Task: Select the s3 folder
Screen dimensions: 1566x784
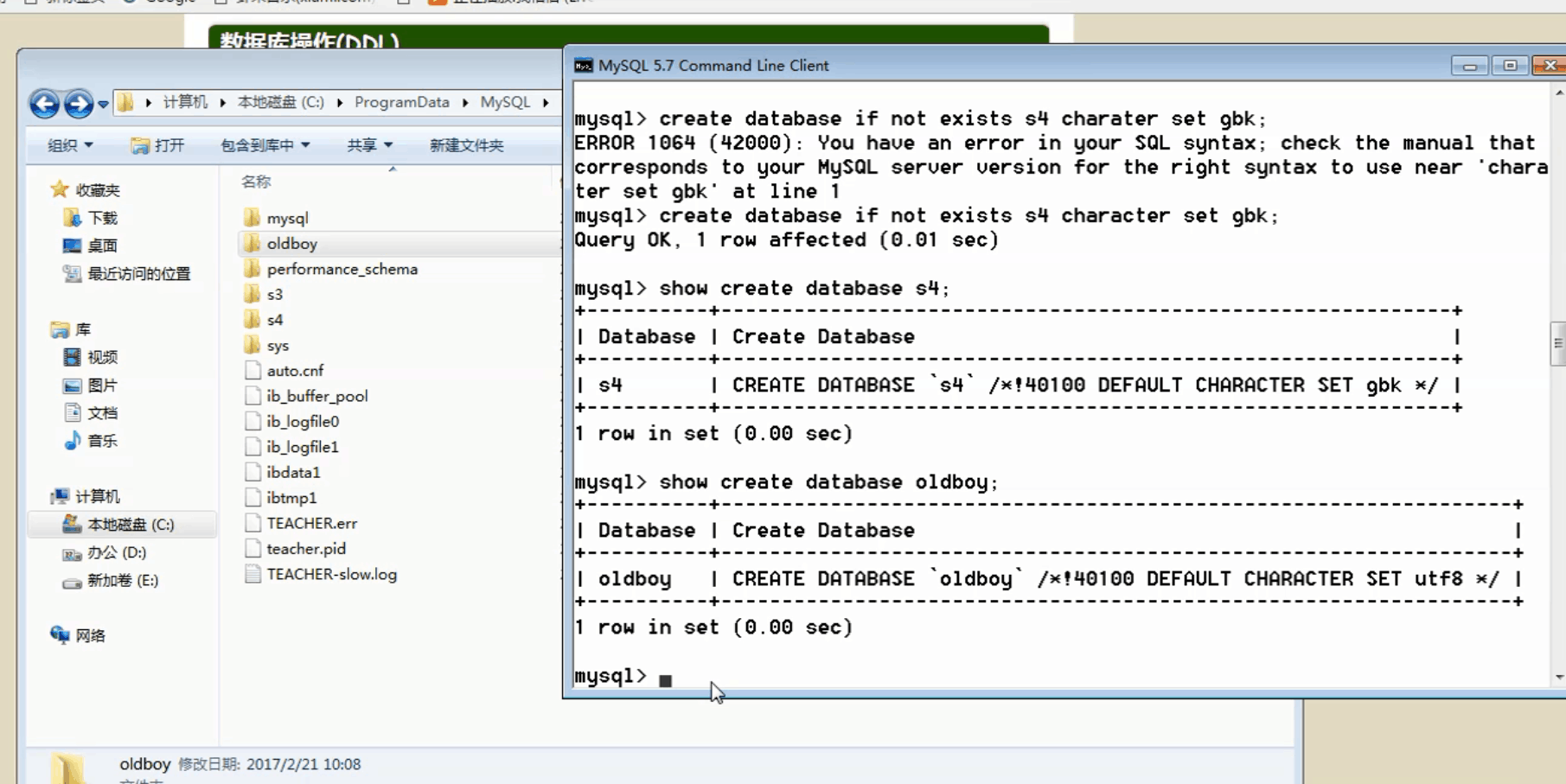Action: [274, 294]
